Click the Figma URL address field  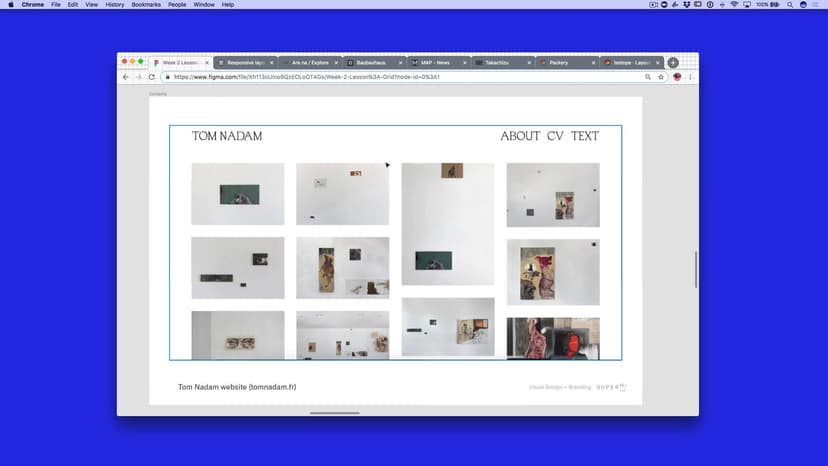click(x=400, y=77)
